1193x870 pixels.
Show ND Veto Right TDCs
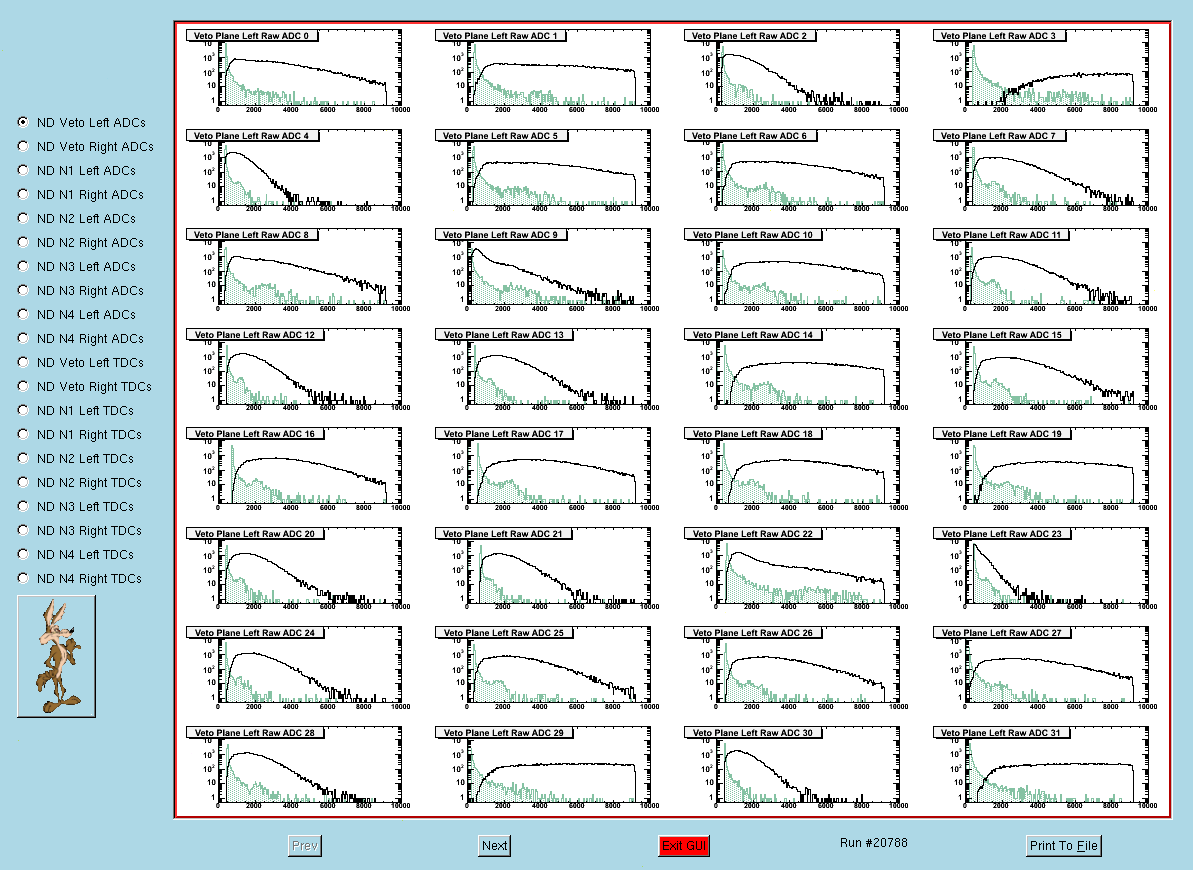(x=24, y=386)
